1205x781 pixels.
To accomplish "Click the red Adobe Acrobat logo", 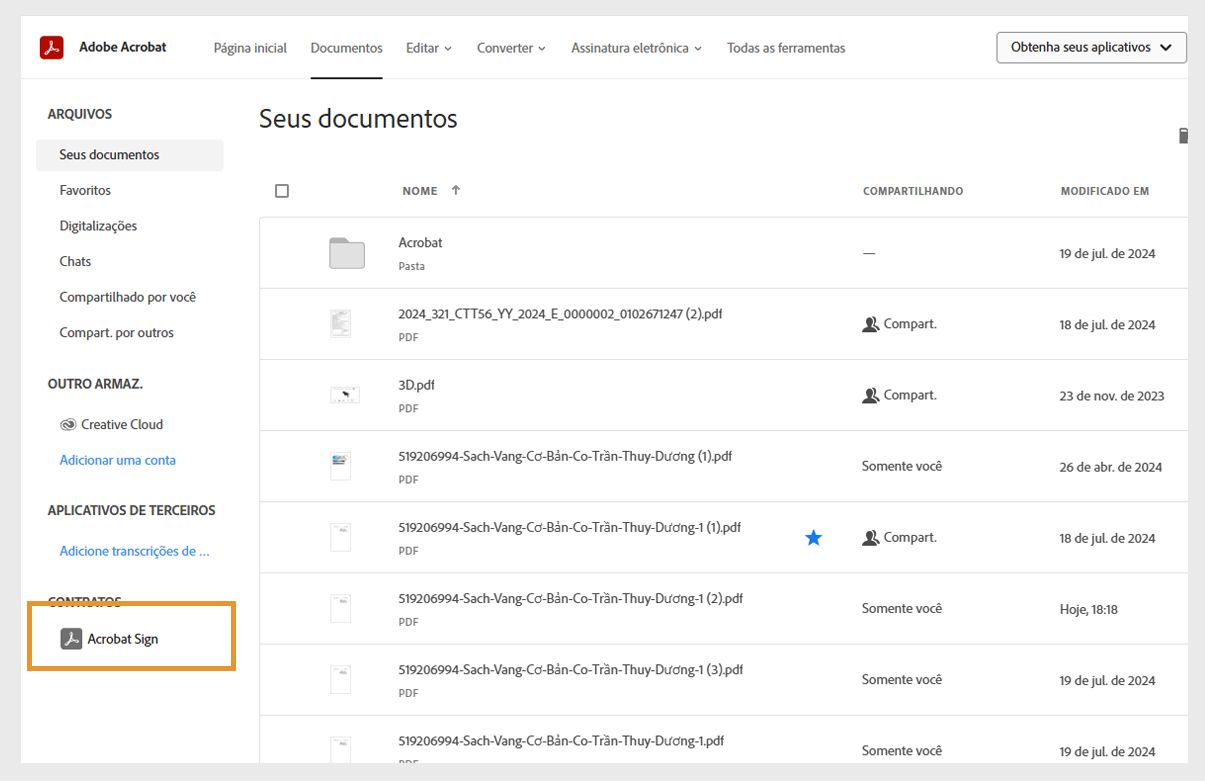I will coord(52,46).
